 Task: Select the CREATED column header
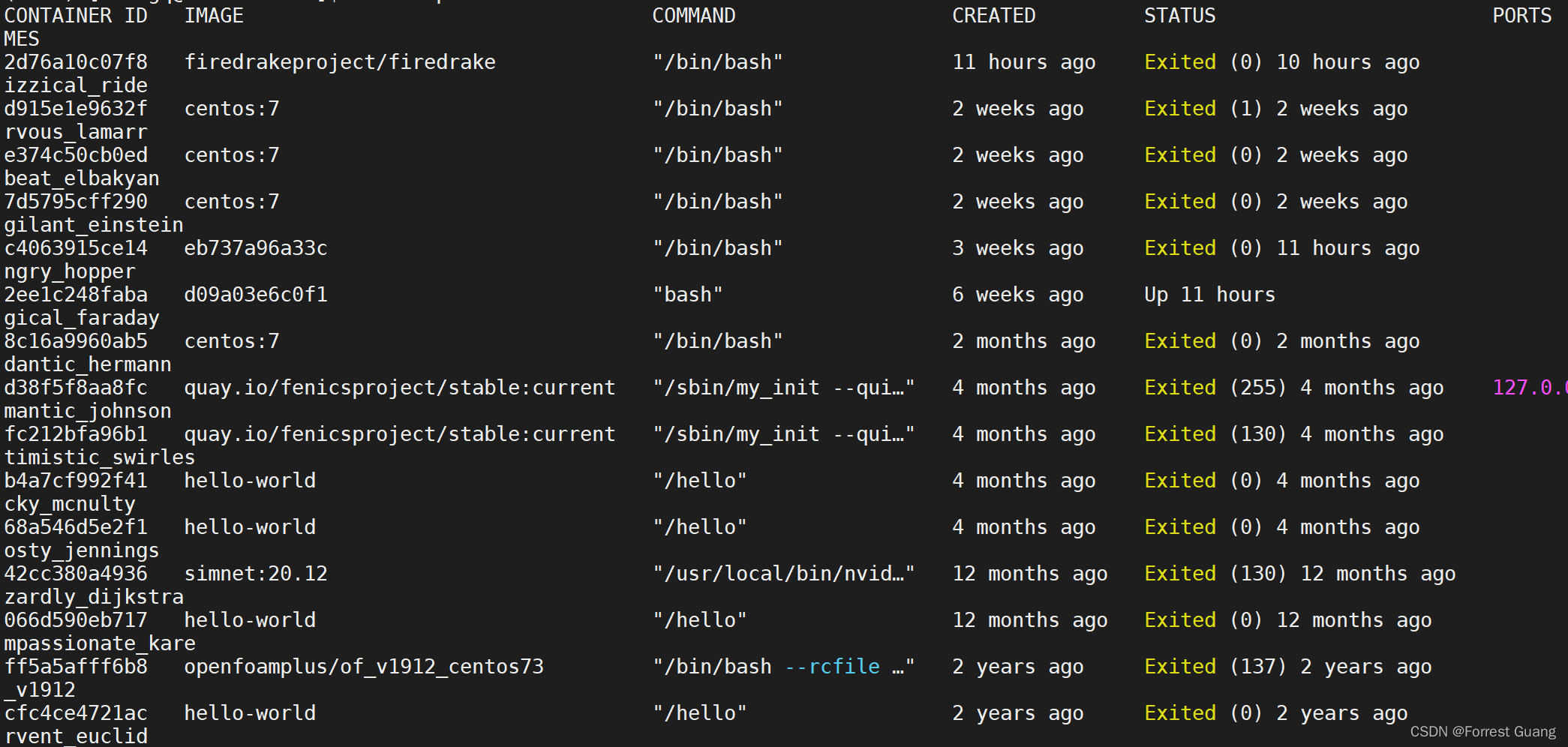tap(993, 15)
